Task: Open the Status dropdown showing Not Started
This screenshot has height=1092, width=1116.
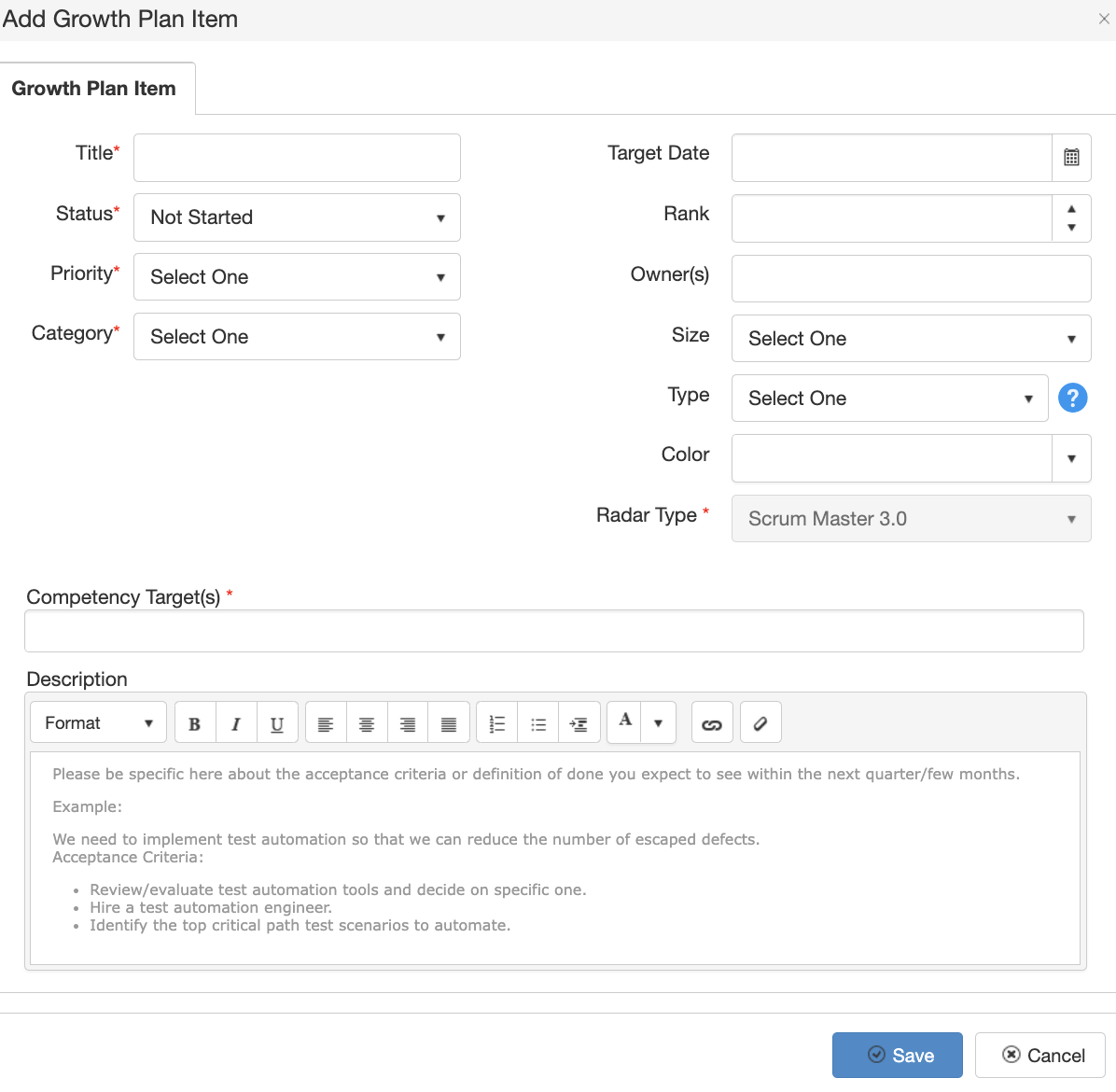Action: [x=297, y=217]
